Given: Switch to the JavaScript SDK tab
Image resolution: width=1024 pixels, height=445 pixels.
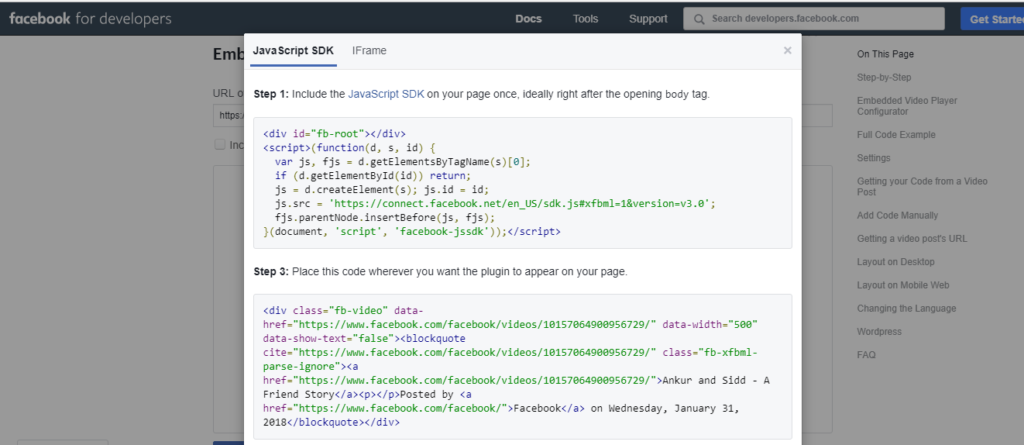Looking at the screenshot, I should (293, 51).
